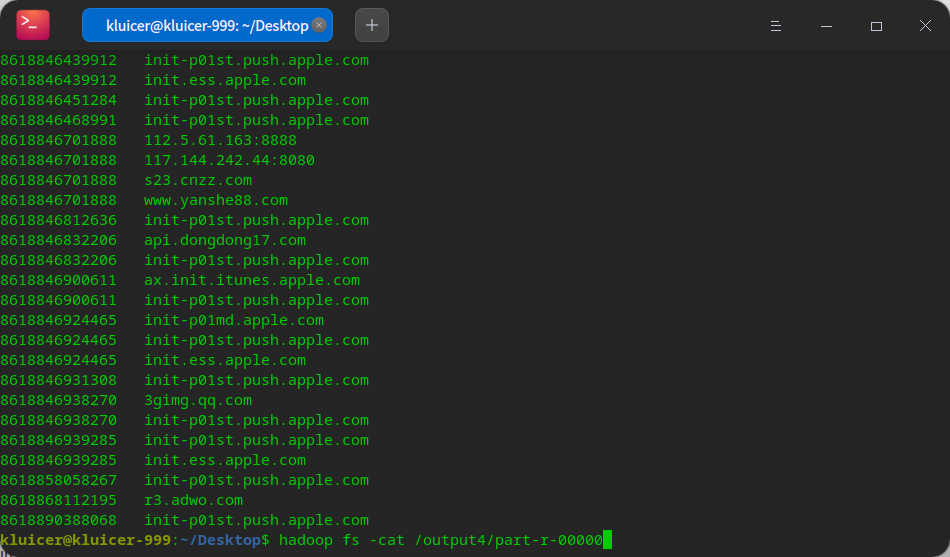The height and width of the screenshot is (557, 950).
Task: Click the ~/Desktop path in the prompt
Action: click(x=221, y=540)
